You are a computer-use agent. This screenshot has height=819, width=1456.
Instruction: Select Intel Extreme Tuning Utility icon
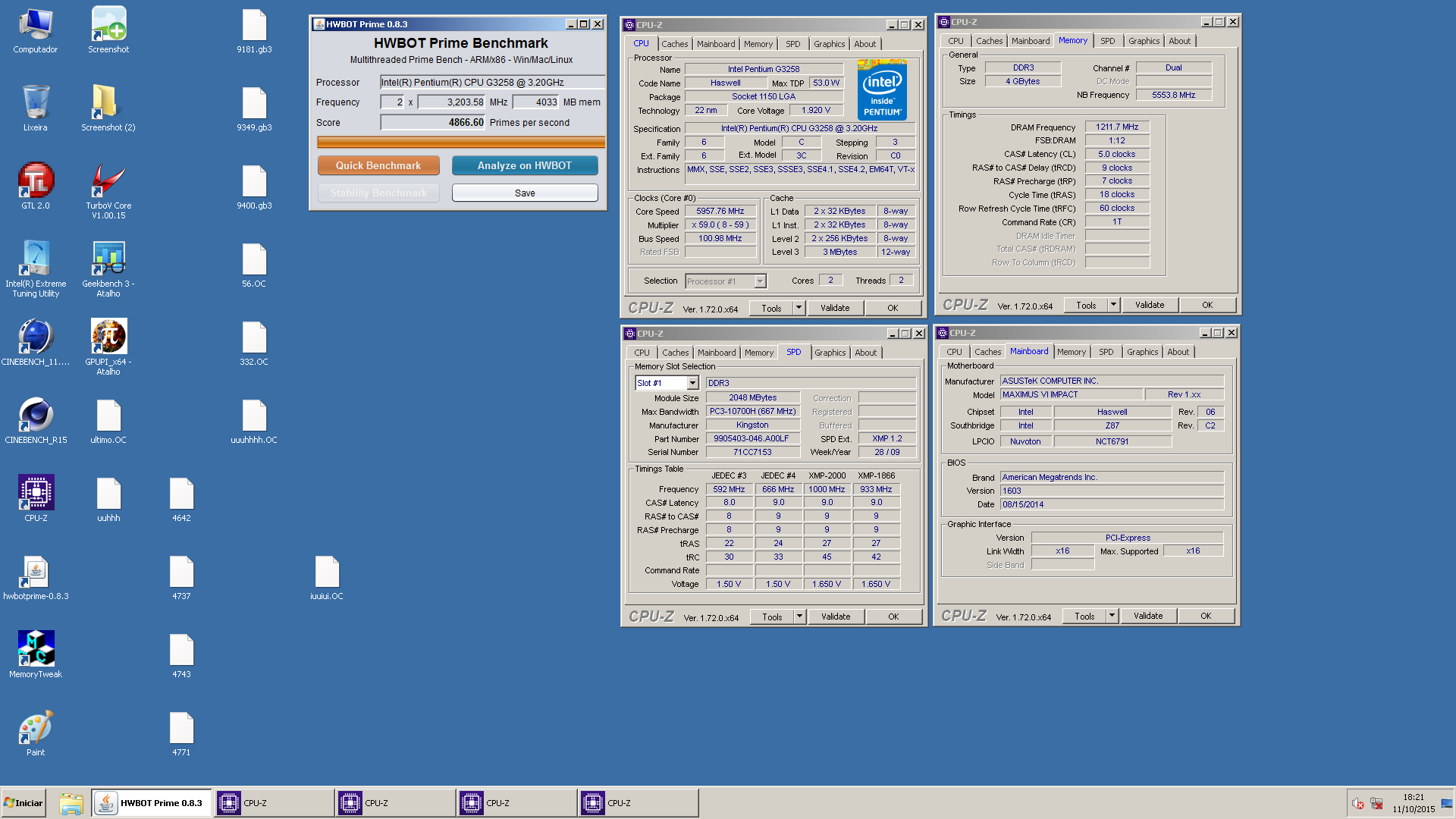pos(36,269)
